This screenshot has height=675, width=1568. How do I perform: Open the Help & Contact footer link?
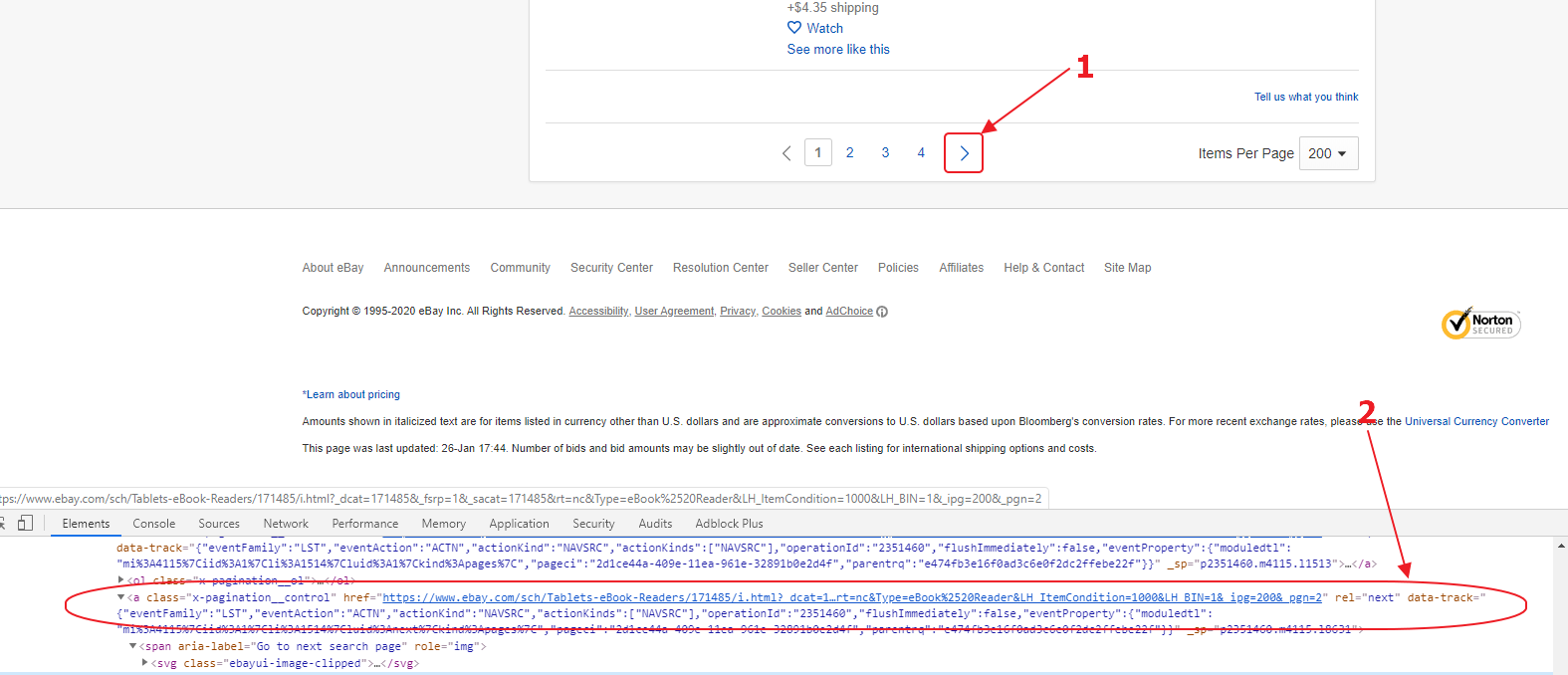point(1044,268)
